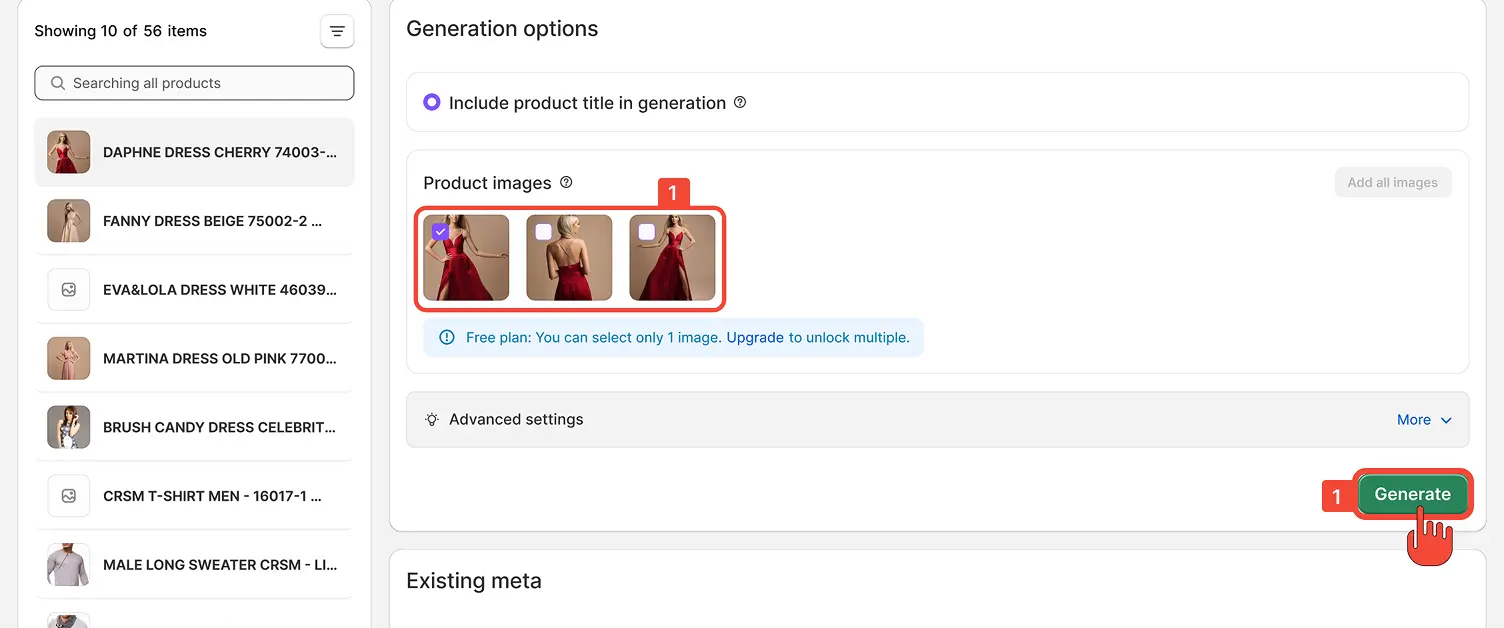Check the second product image checkbox
The height and width of the screenshot is (628, 1504).
pyautogui.click(x=543, y=231)
